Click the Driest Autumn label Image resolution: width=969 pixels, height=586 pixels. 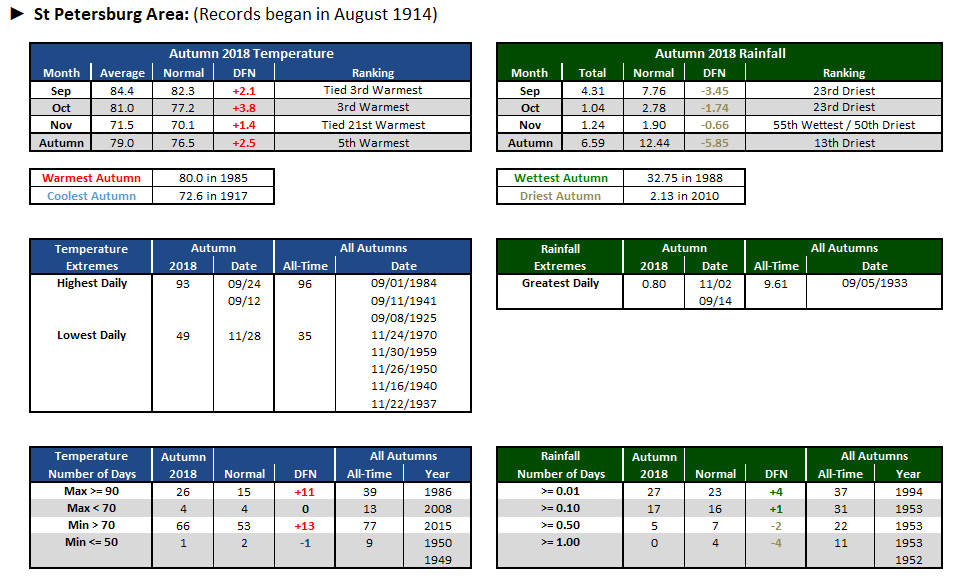coord(561,196)
